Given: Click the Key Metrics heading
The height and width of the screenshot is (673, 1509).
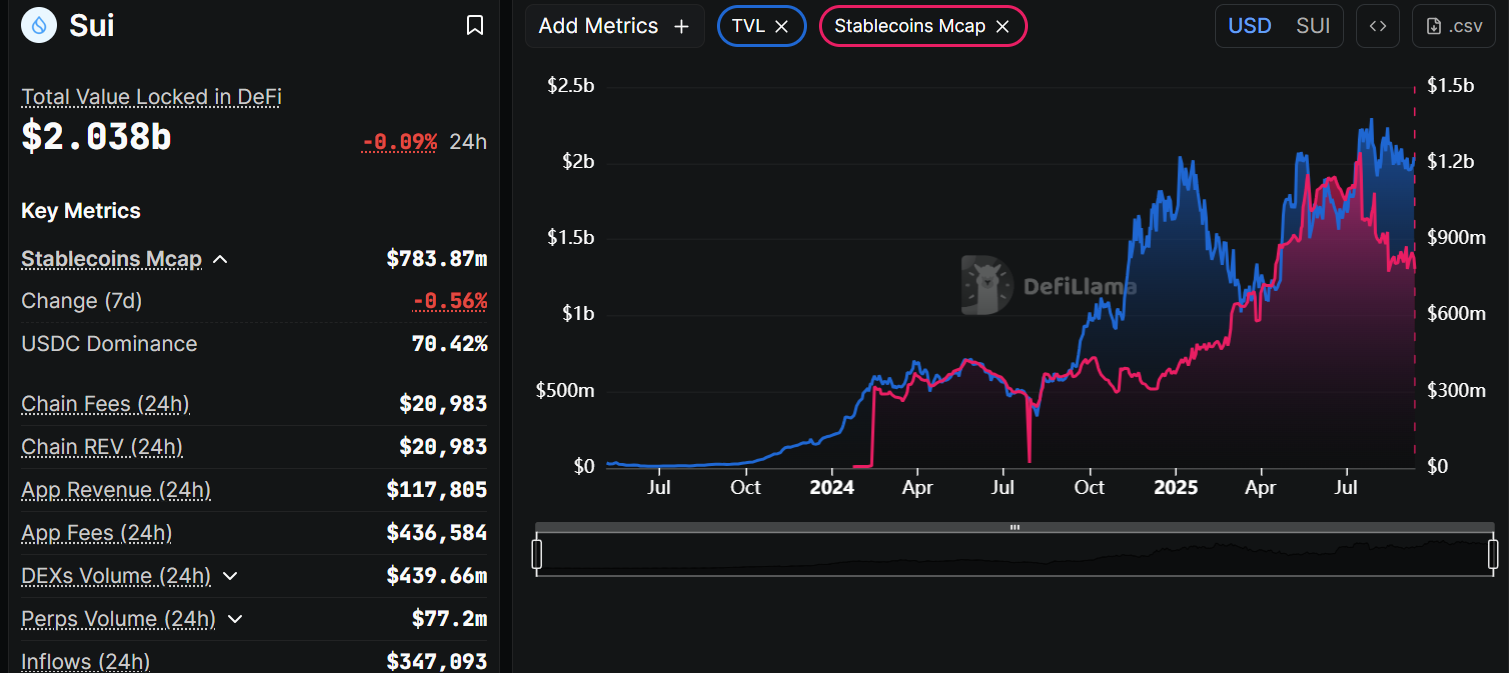Looking at the screenshot, I should point(81,211).
